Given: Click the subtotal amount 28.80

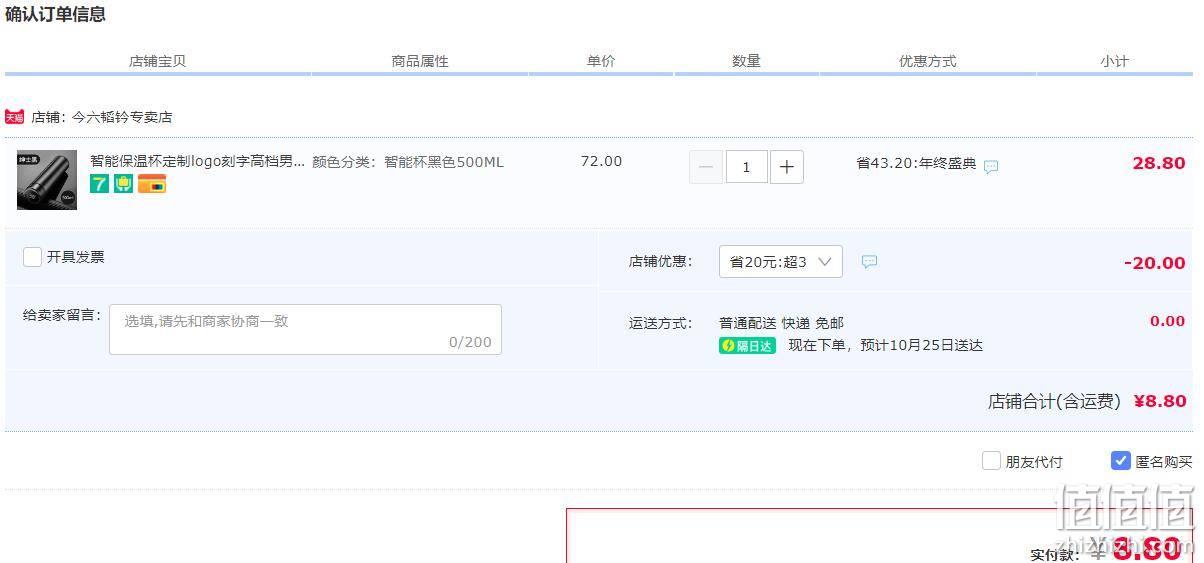Looking at the screenshot, I should coord(1159,163).
